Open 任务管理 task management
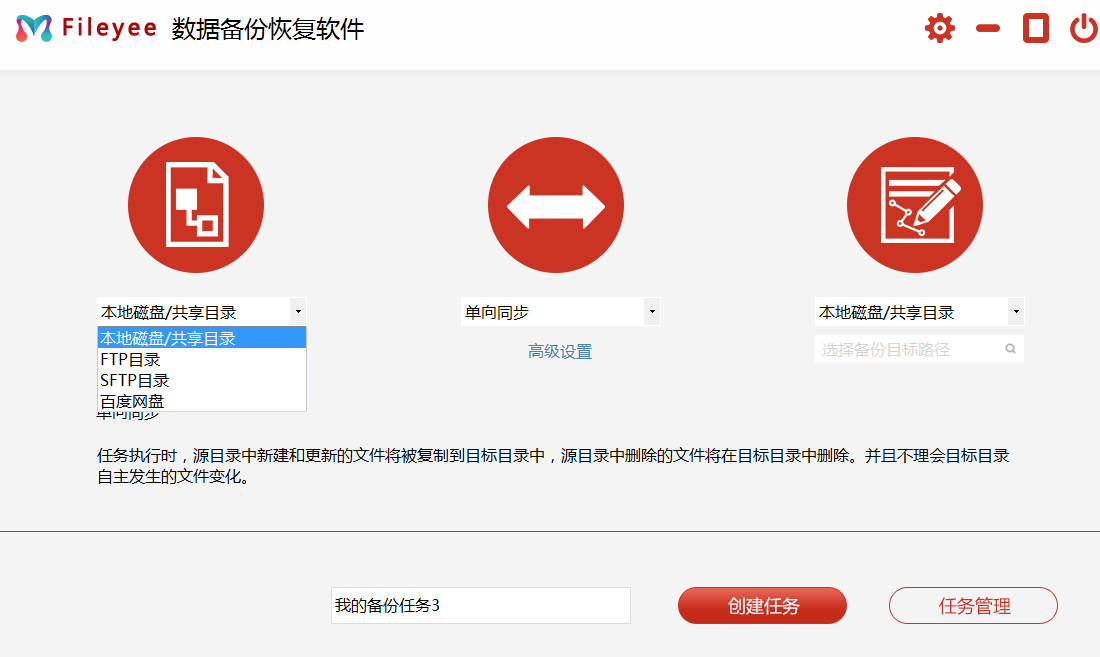Screen dimensions: 1100x657 (973, 605)
